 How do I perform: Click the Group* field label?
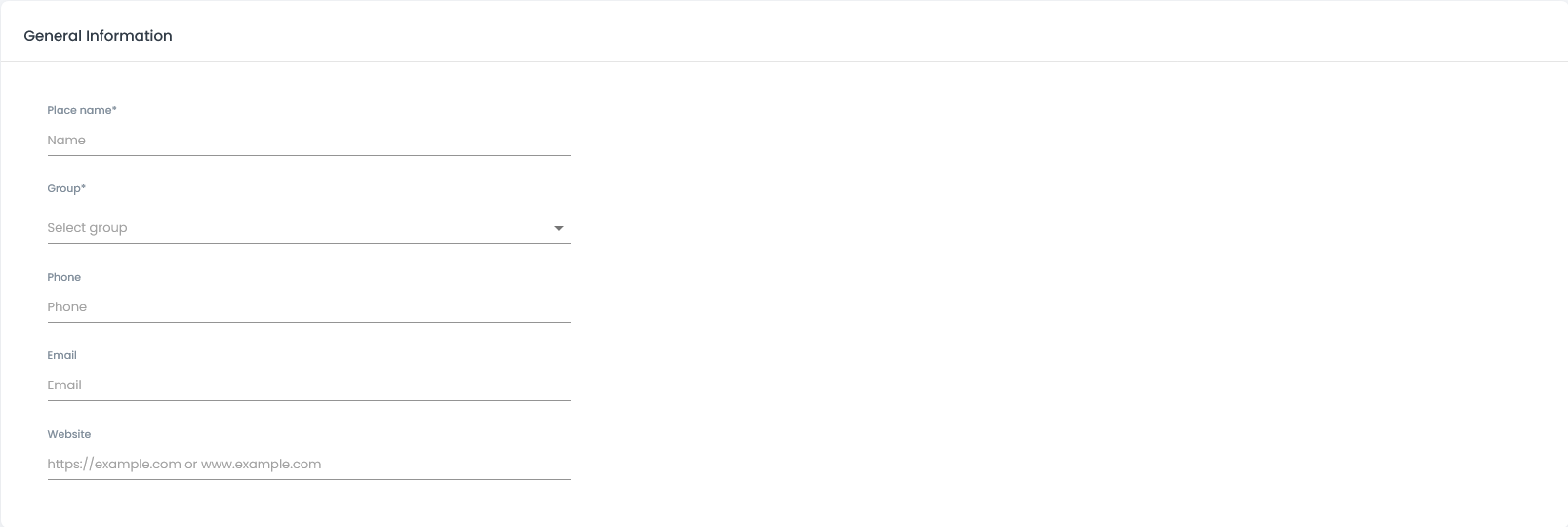click(x=66, y=188)
